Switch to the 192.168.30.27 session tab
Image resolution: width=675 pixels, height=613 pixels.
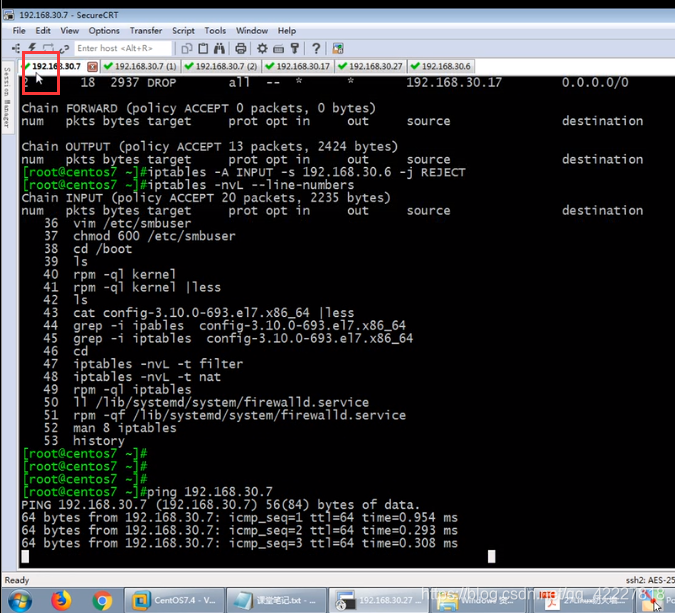pyautogui.click(x=371, y=66)
